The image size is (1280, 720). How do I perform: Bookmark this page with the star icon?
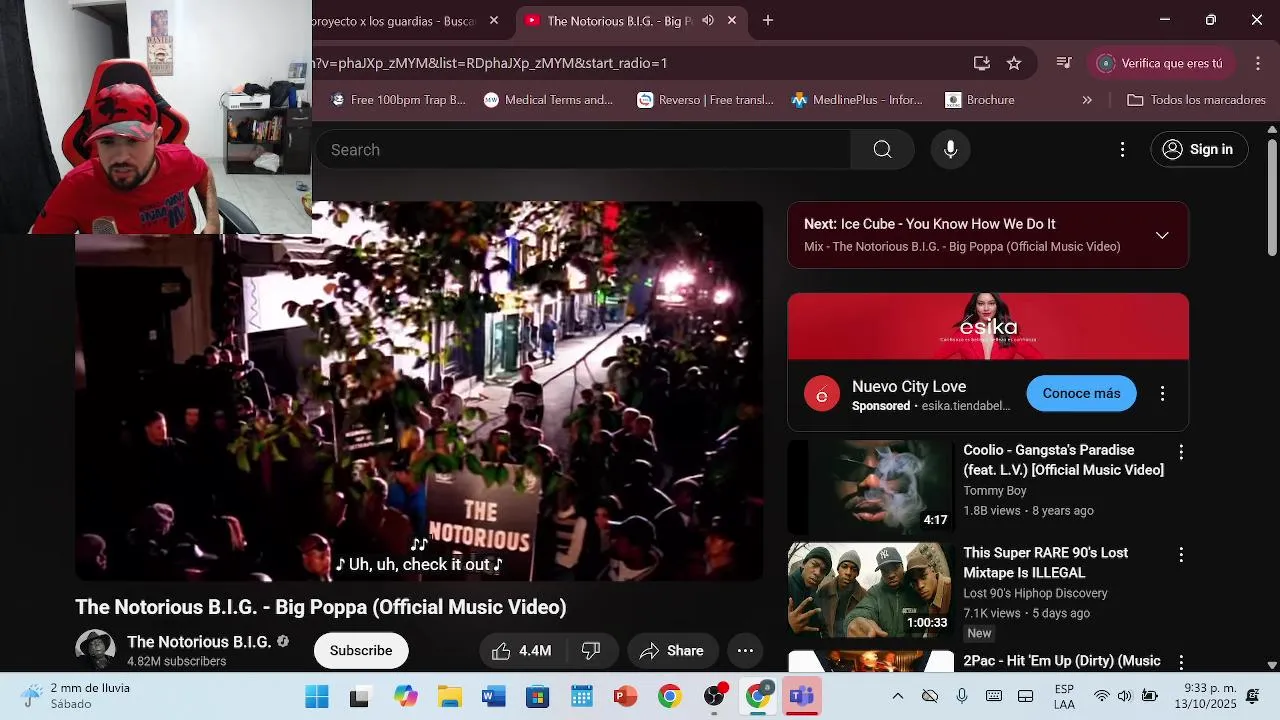pyautogui.click(x=1014, y=63)
